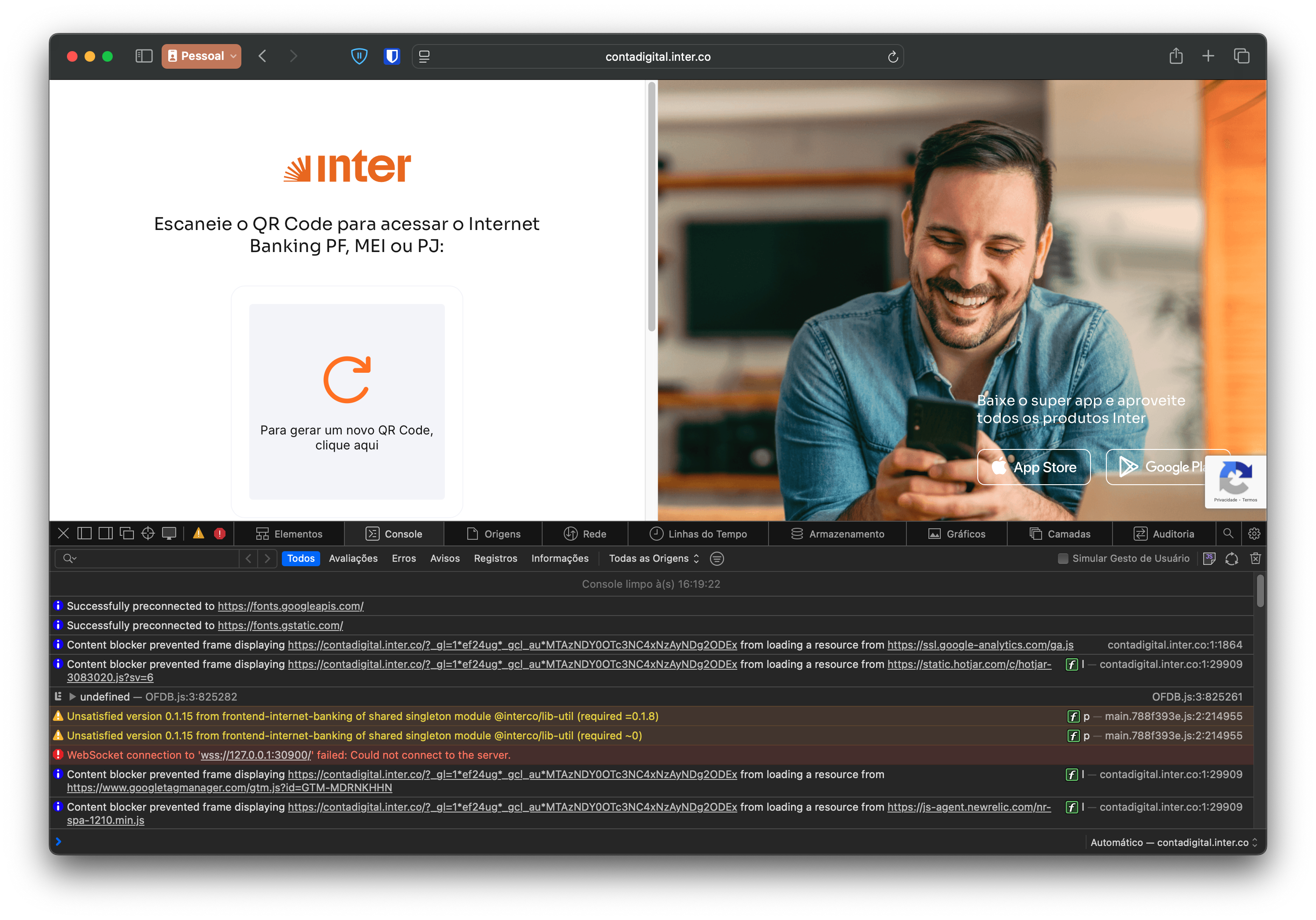Open the Pessoal profile dropdown
Image resolution: width=1316 pixels, height=920 pixels.
point(201,56)
